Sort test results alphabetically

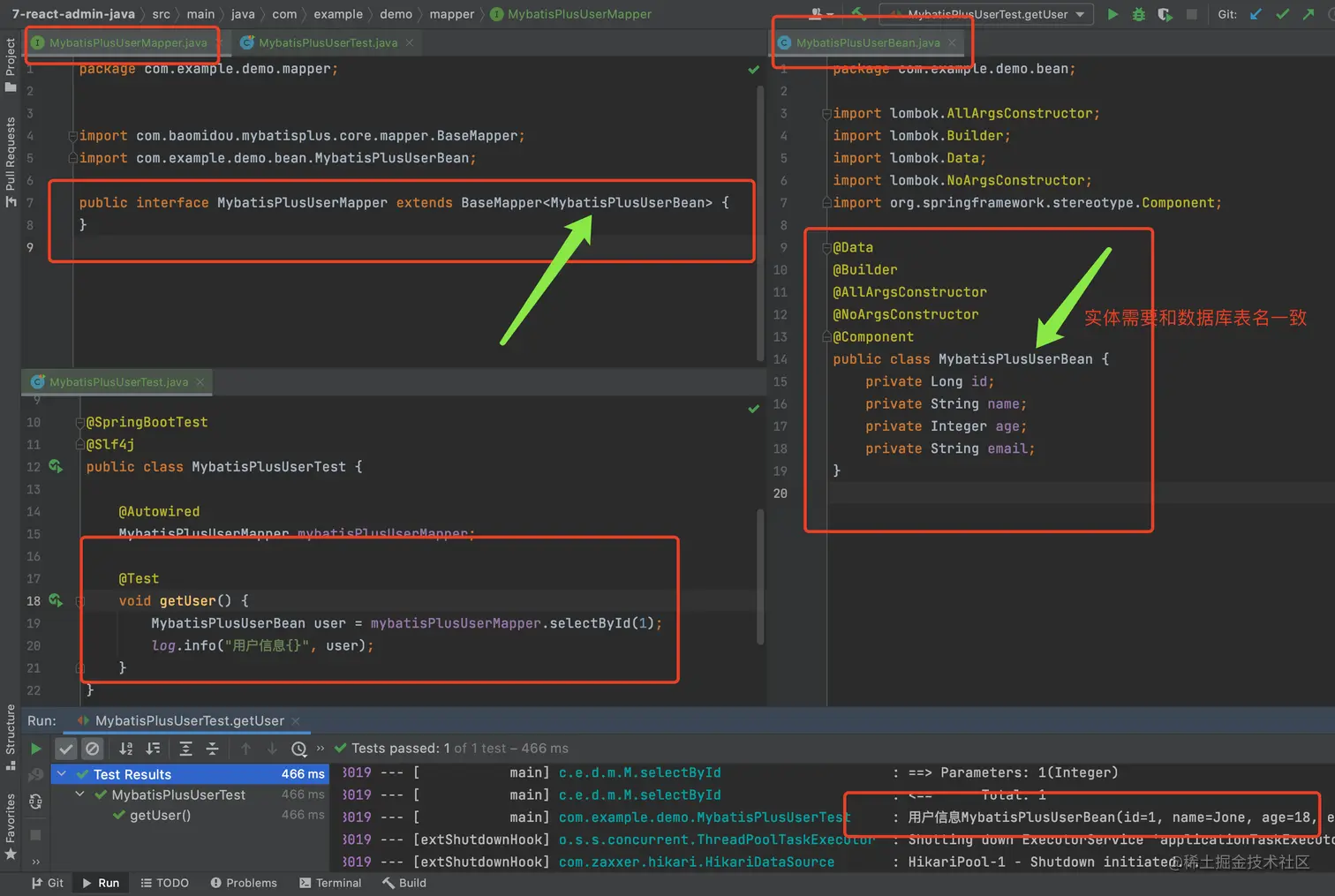click(126, 749)
